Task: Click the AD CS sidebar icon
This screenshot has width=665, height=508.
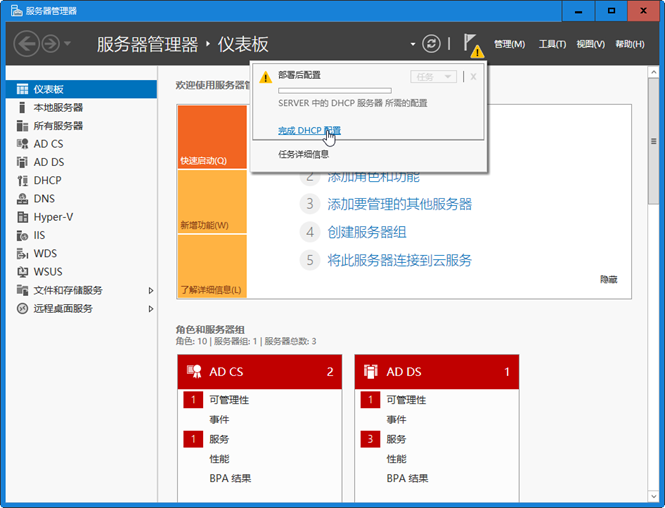Action: 22,144
